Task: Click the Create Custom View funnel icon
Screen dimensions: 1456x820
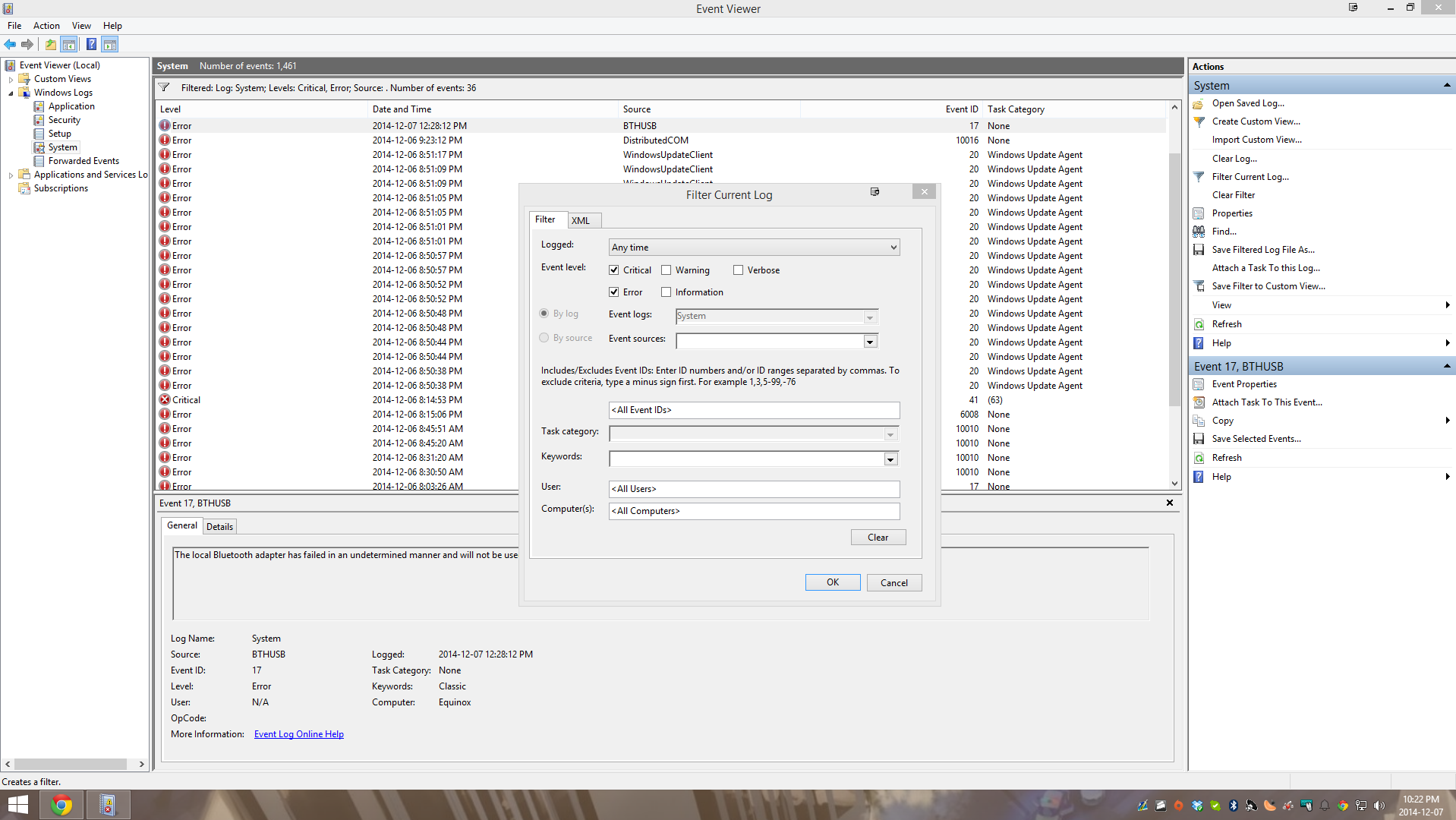Action: tap(1199, 122)
